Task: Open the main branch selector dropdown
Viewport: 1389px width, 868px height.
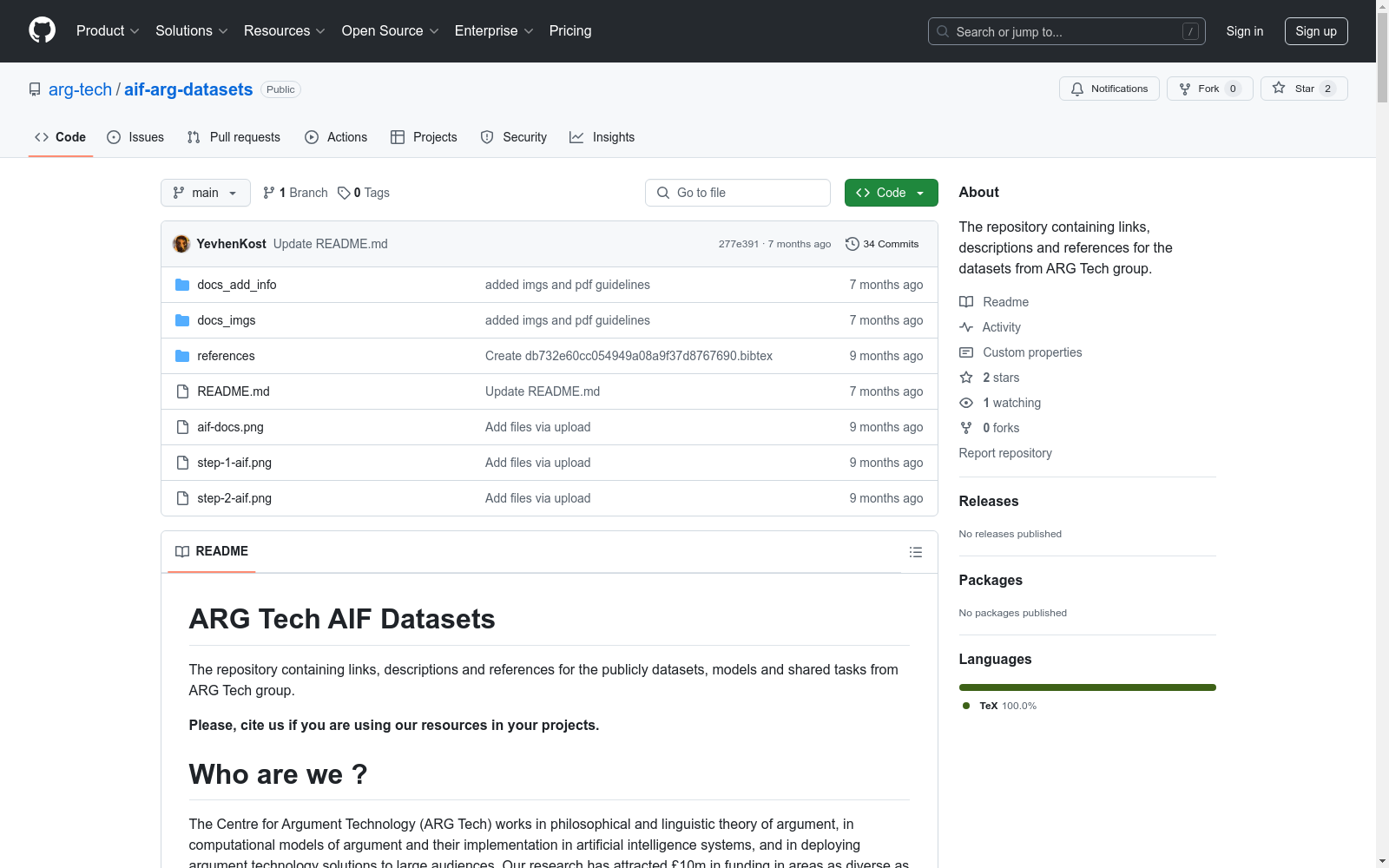Action: coord(206,193)
